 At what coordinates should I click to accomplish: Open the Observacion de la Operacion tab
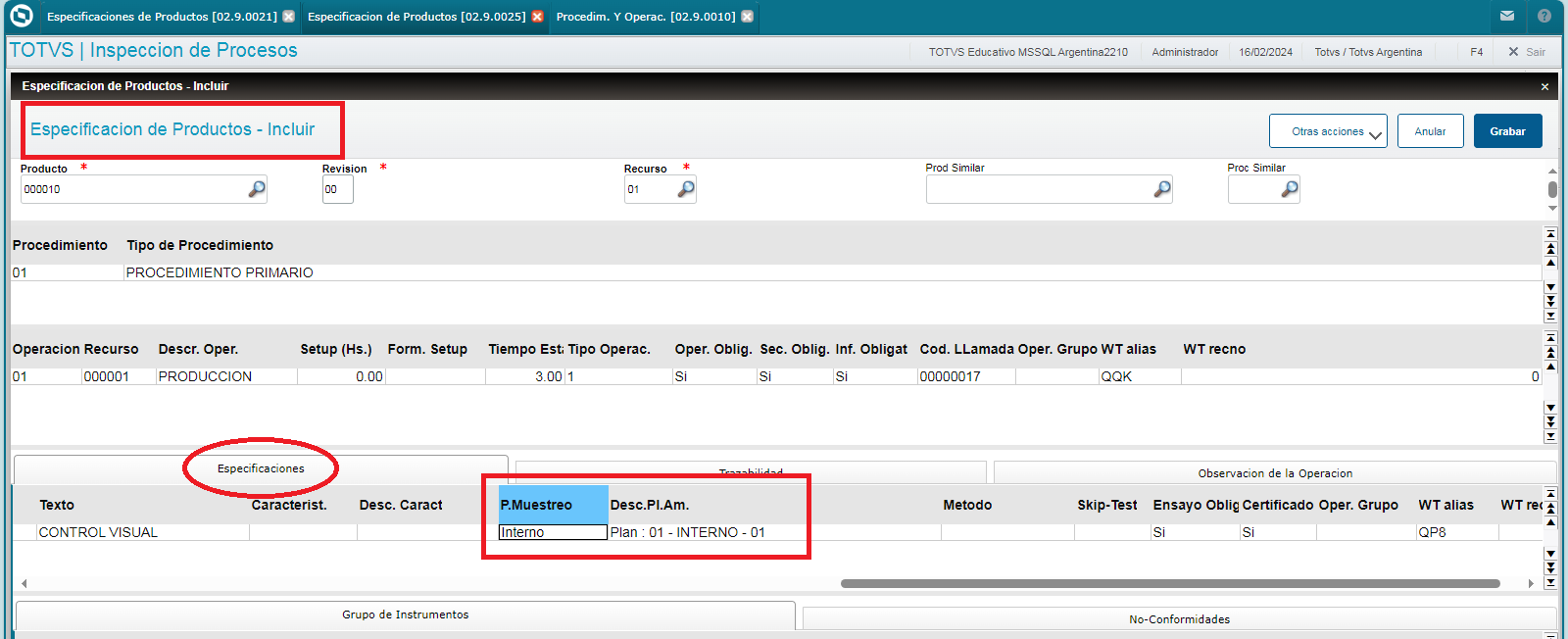1275,473
